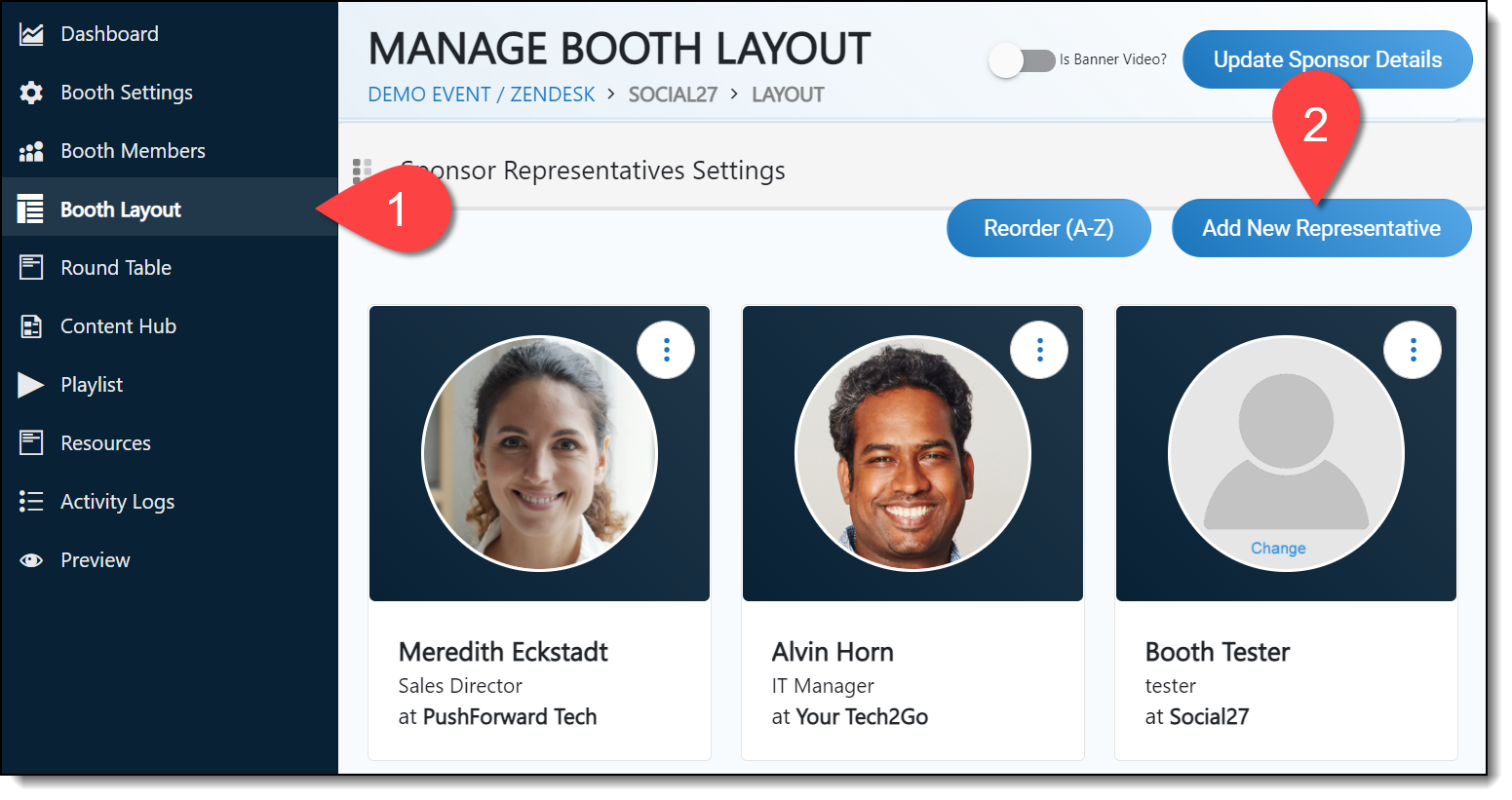Click Change on Booth Tester's avatar
1512x800 pixels.
click(1278, 549)
